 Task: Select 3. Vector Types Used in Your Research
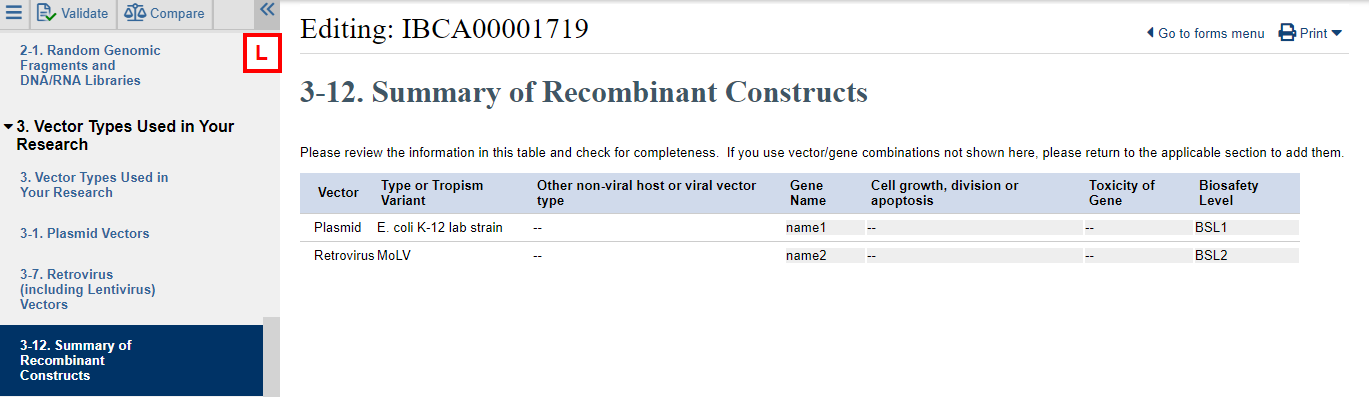(x=94, y=185)
